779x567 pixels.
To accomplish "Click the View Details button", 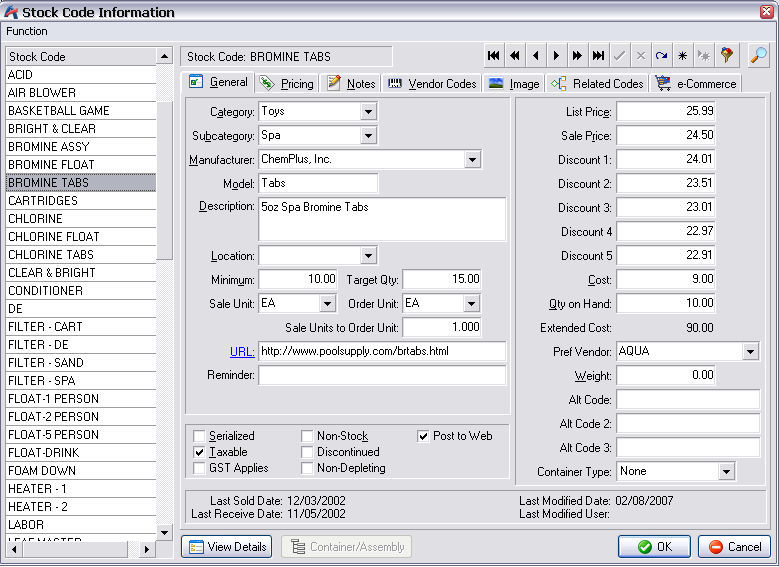I will [227, 547].
